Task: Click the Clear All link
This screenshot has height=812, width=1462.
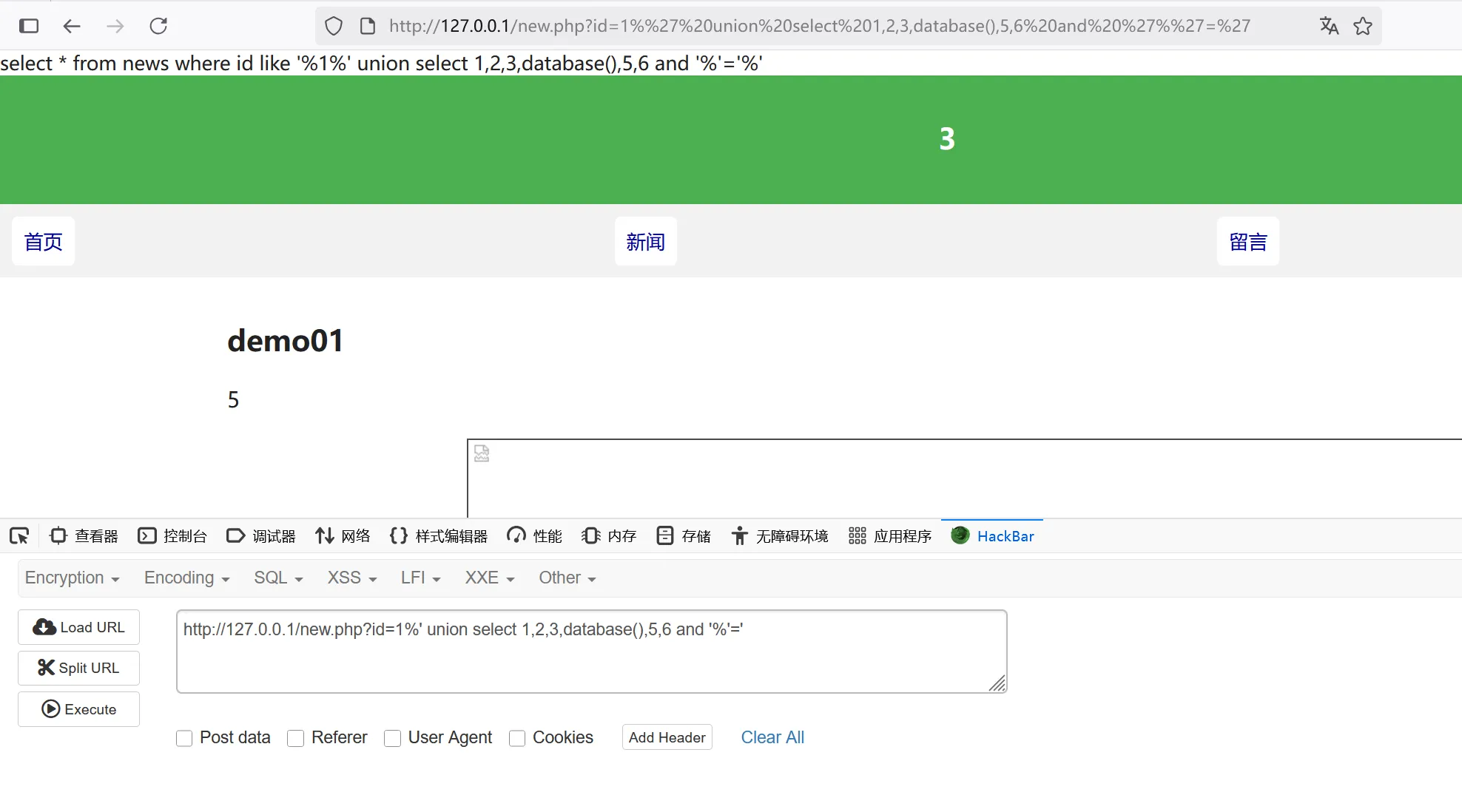Action: click(772, 737)
